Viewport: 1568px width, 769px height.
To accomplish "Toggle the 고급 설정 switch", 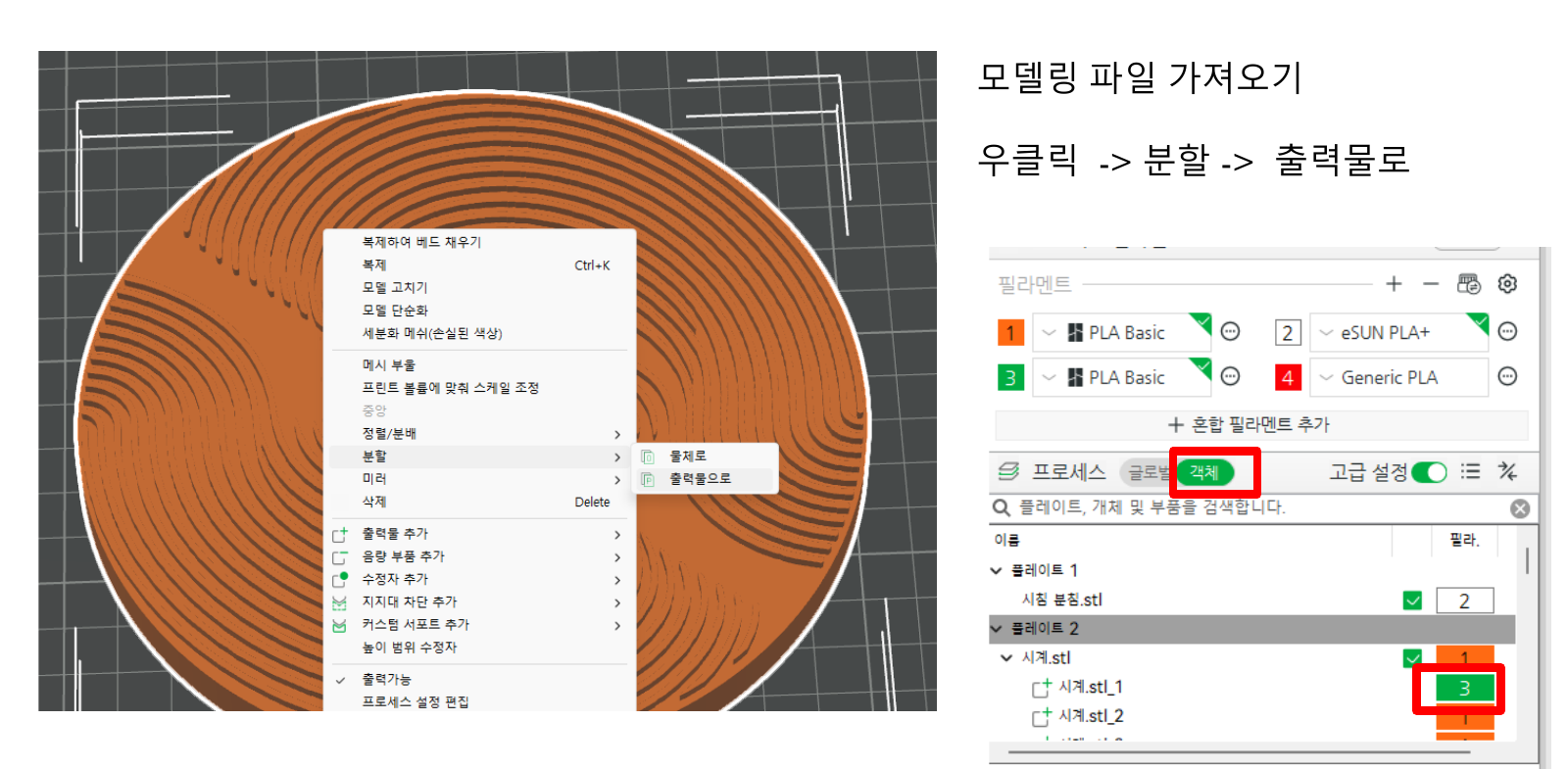I will [x=1429, y=472].
